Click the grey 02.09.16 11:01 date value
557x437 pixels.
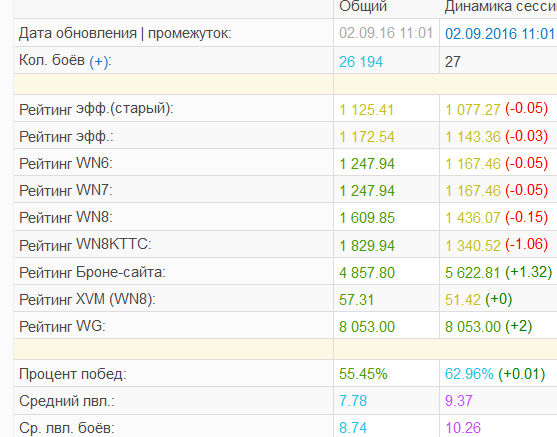pos(386,33)
